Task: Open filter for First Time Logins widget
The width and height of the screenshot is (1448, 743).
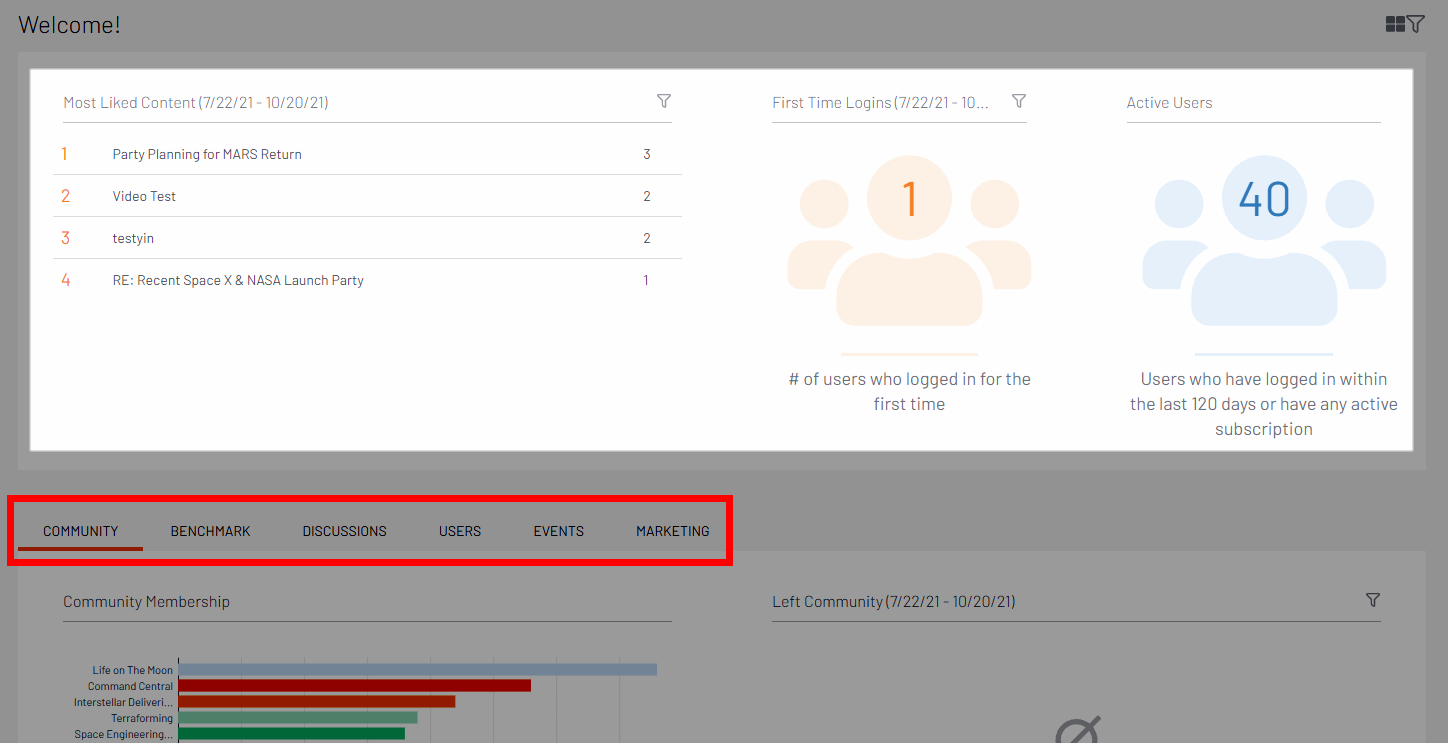Action: pos(1019,101)
